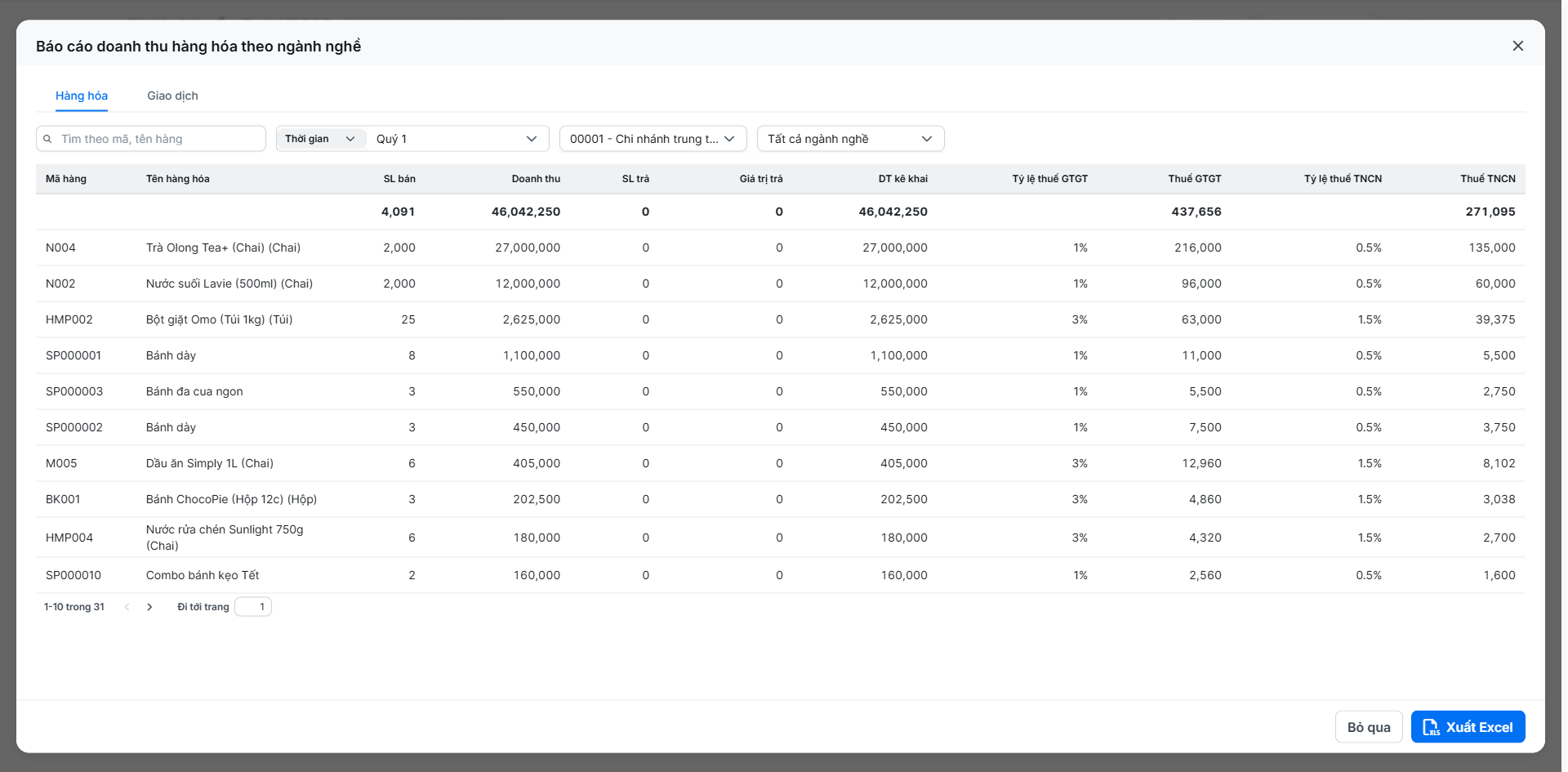Screen dimensions: 1568x772
Task: Click the SL bán column header
Action: point(399,179)
